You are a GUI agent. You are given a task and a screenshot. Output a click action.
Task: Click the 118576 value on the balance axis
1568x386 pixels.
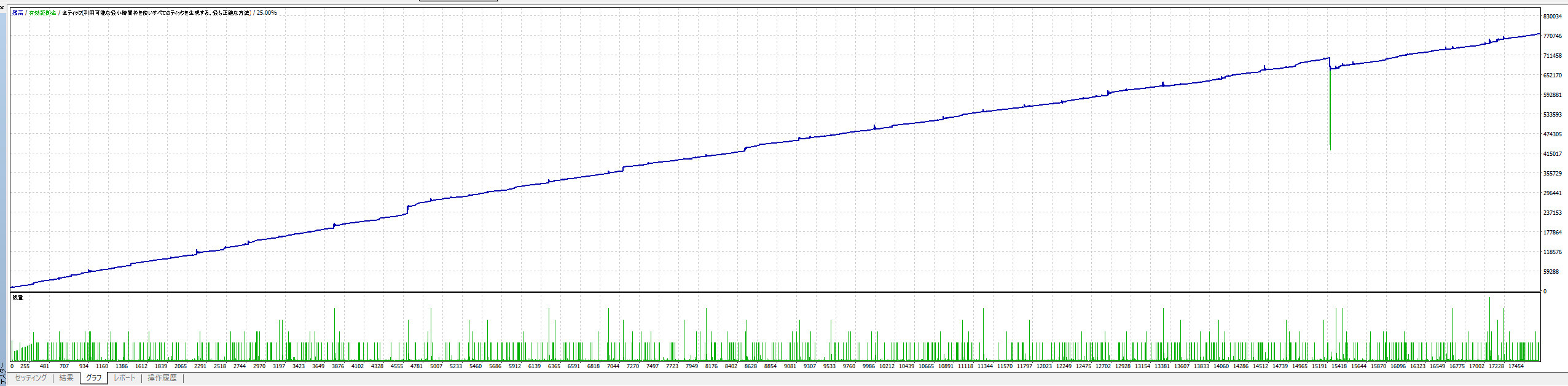tap(1553, 252)
